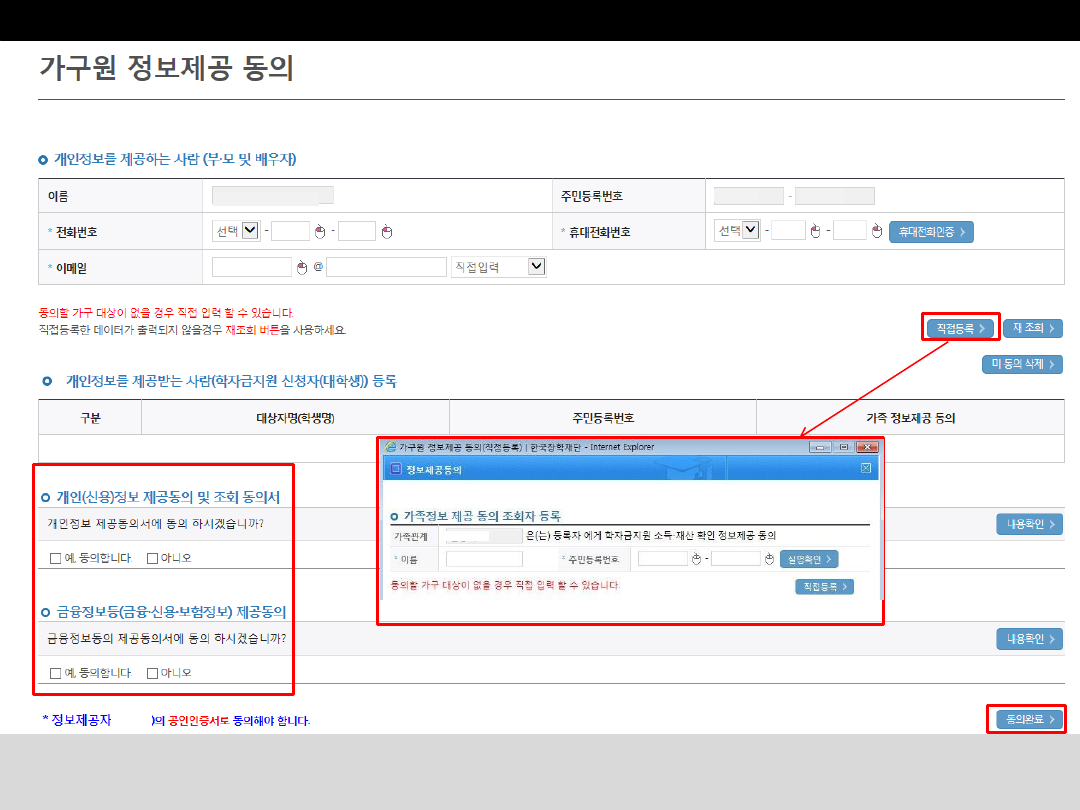Open the 휴대전화번호 prefix dropdown
The image size is (1080, 810).
point(751,231)
